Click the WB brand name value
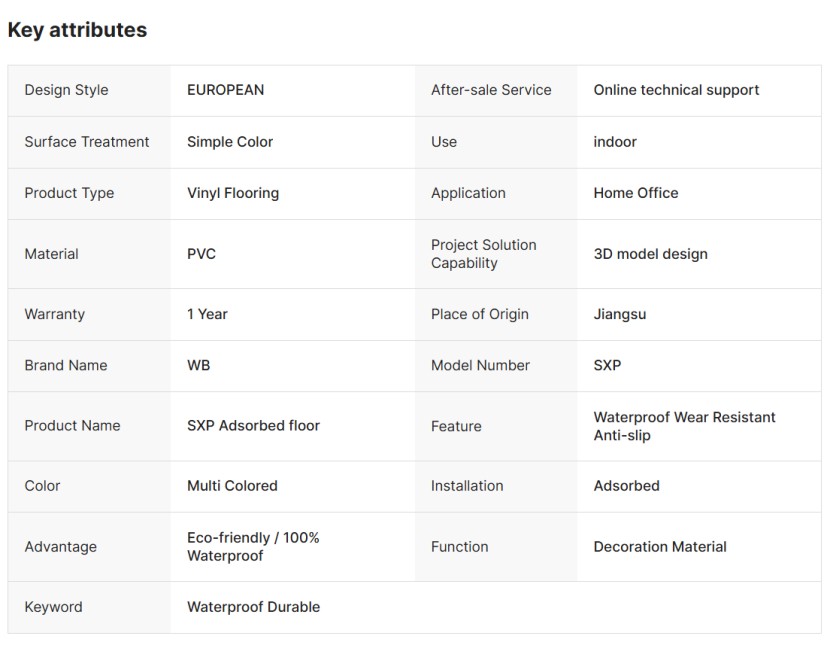831x648 pixels. [198, 365]
